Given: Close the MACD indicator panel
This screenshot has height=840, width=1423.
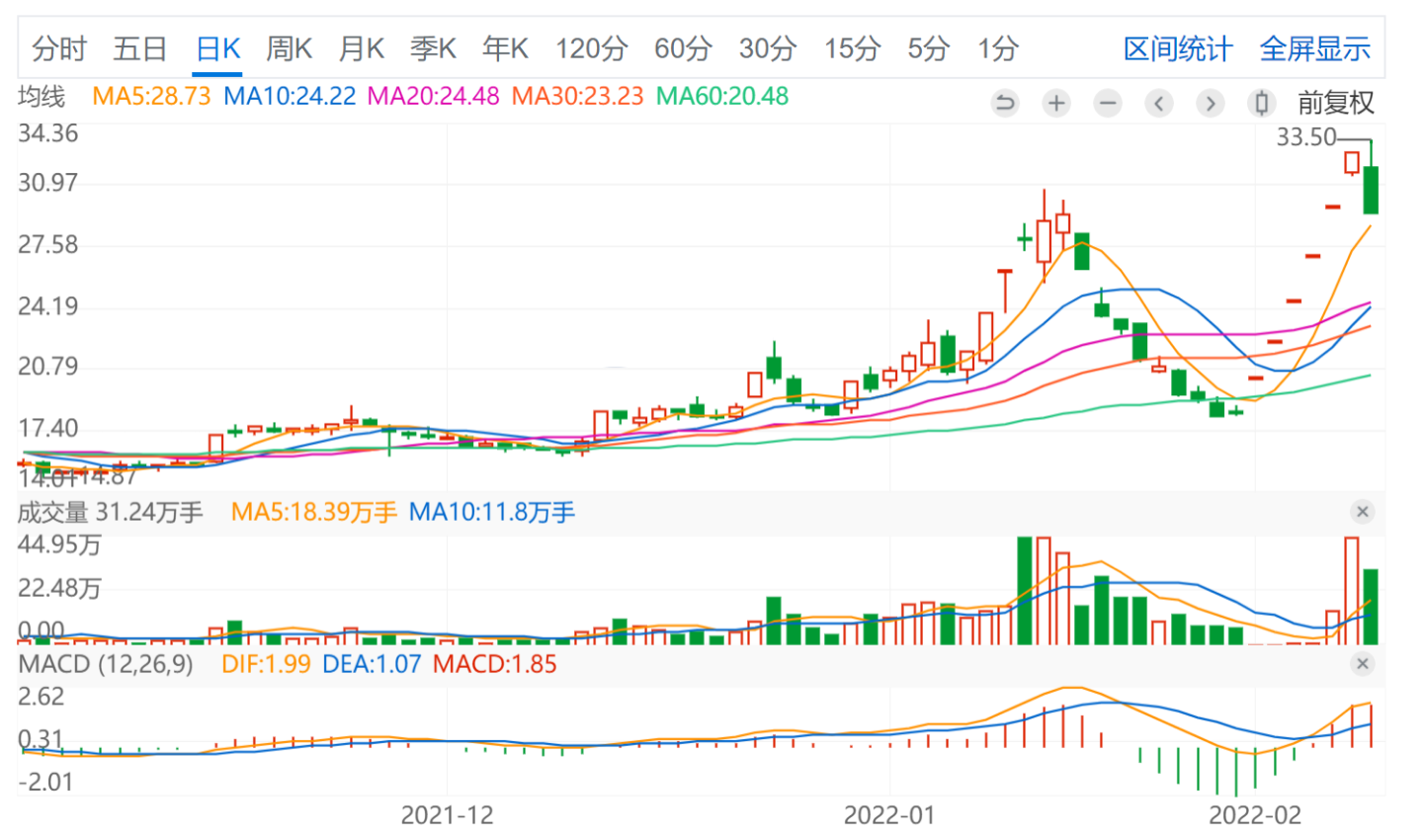Looking at the screenshot, I should point(1363,664).
